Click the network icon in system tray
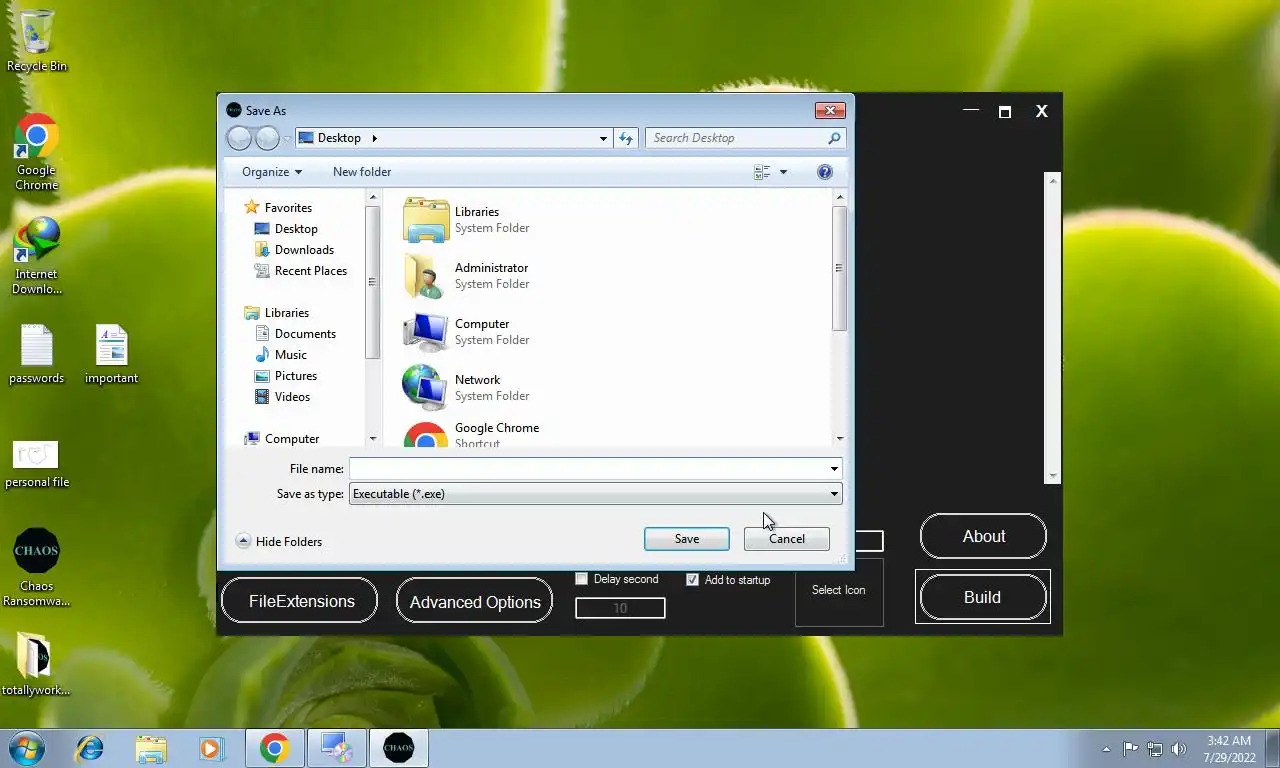The height and width of the screenshot is (768, 1280). point(1155,748)
